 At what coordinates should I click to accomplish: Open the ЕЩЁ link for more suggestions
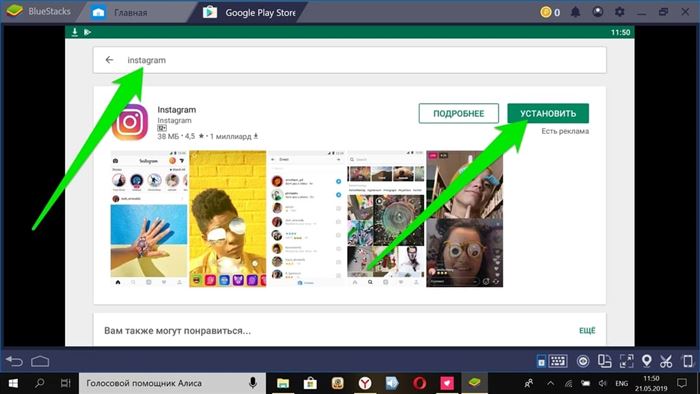pyautogui.click(x=587, y=331)
